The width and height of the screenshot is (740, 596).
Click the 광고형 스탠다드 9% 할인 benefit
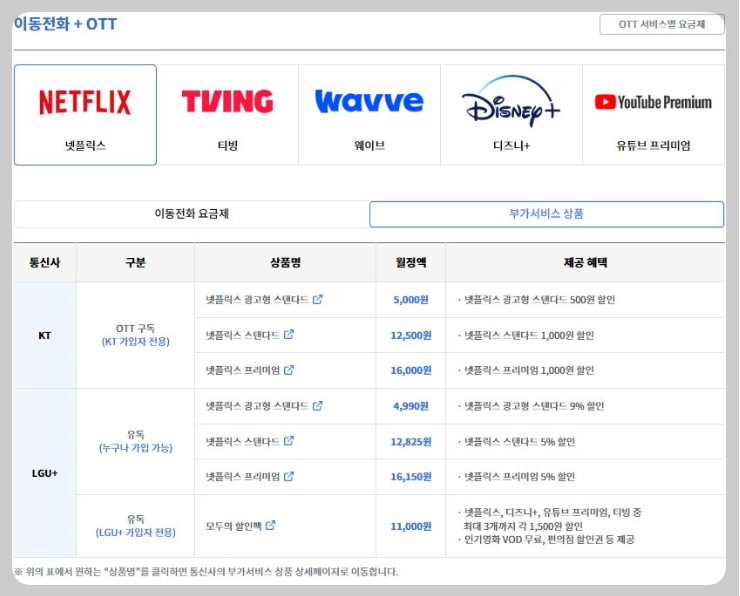(534, 406)
